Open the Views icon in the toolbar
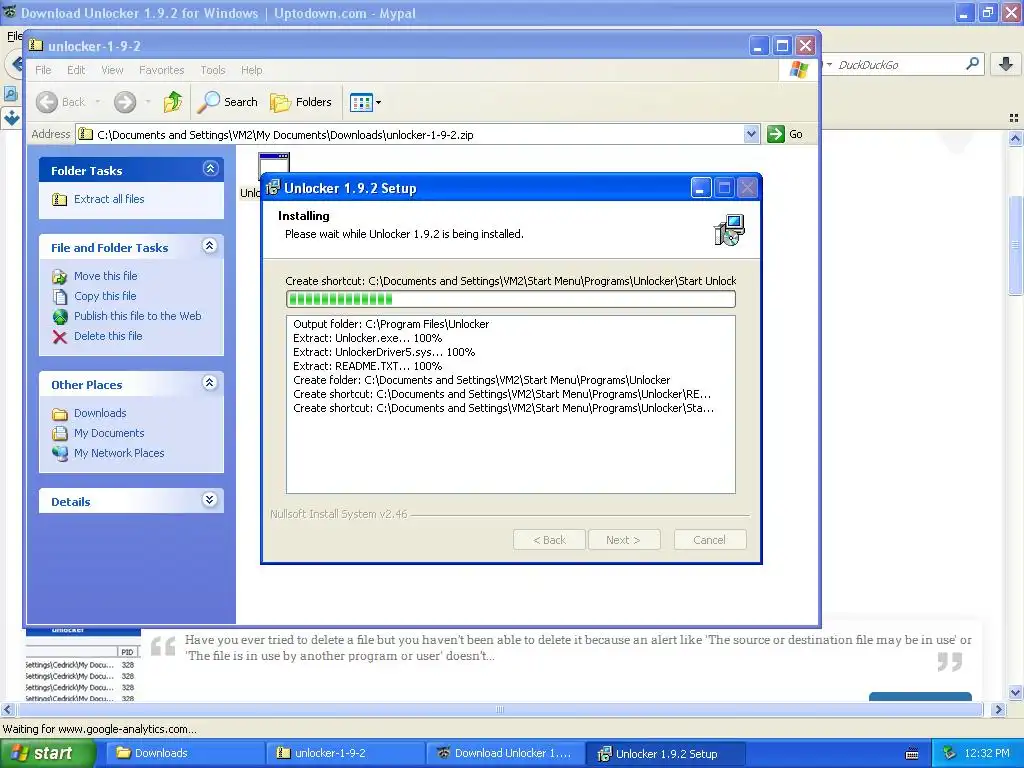 360,102
